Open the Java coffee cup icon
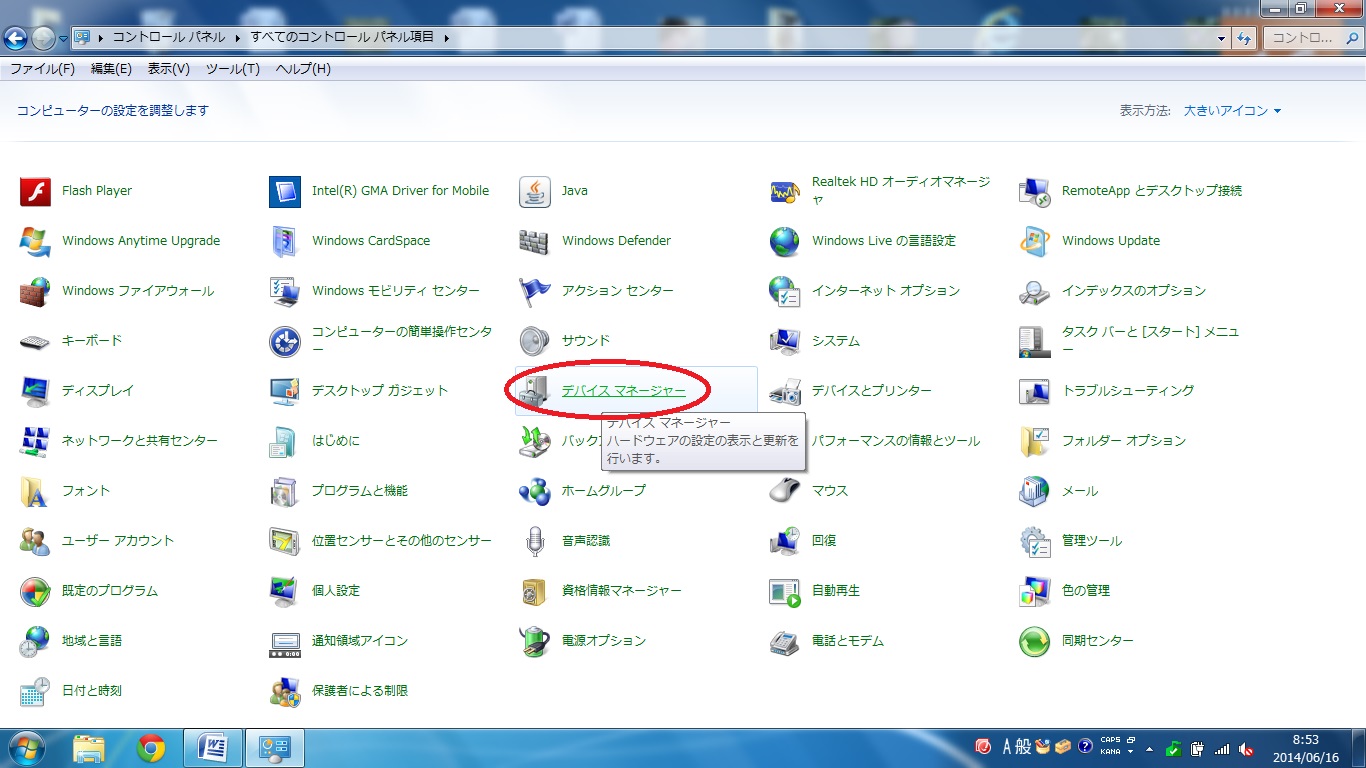This screenshot has height=768, width=1366. pos(535,191)
